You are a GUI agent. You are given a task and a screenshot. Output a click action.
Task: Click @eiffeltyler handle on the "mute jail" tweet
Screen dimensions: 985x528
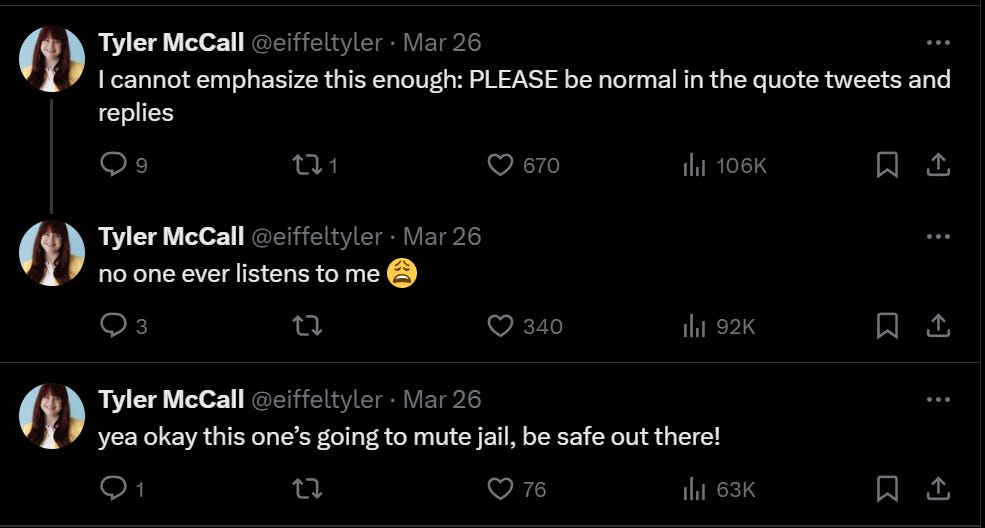[315, 400]
